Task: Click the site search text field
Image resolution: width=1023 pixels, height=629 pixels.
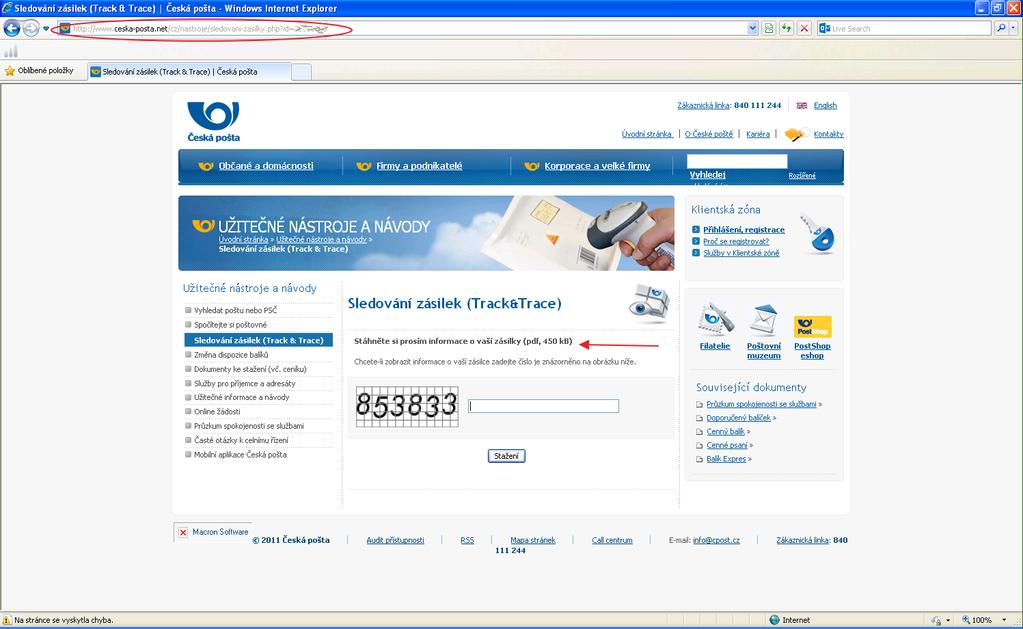Action: [737, 161]
